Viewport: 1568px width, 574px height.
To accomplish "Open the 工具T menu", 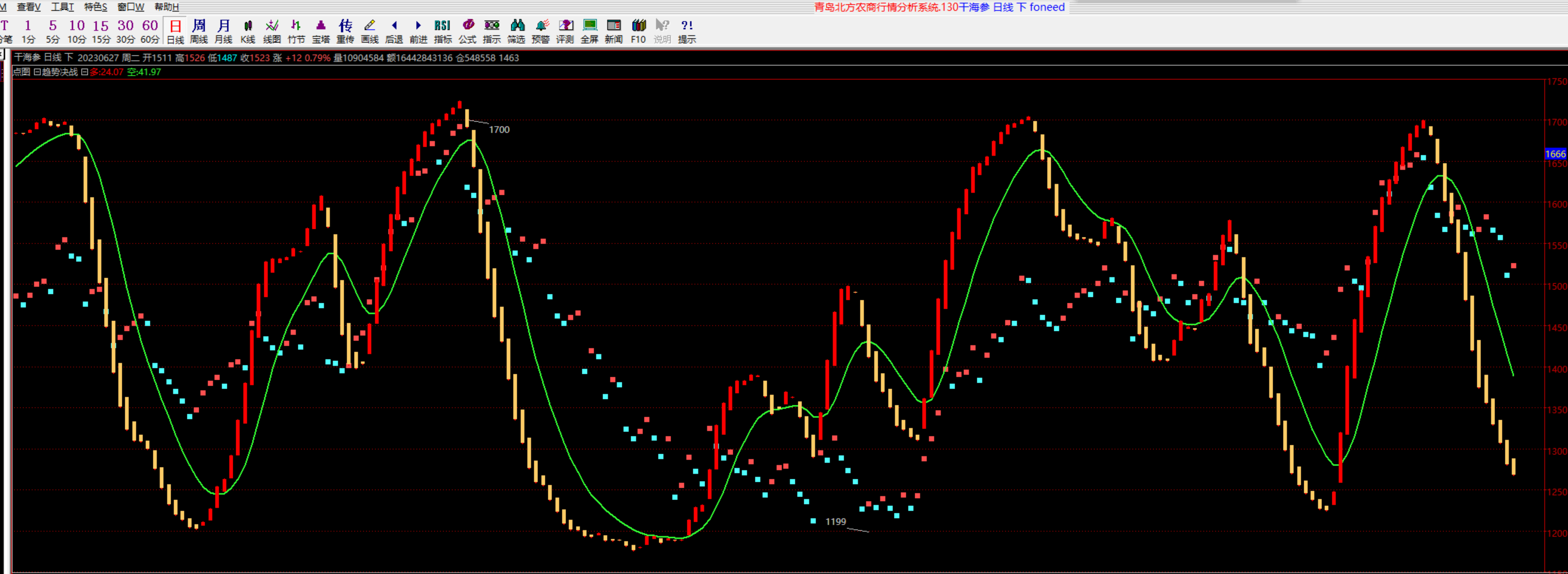I will (62, 7).
